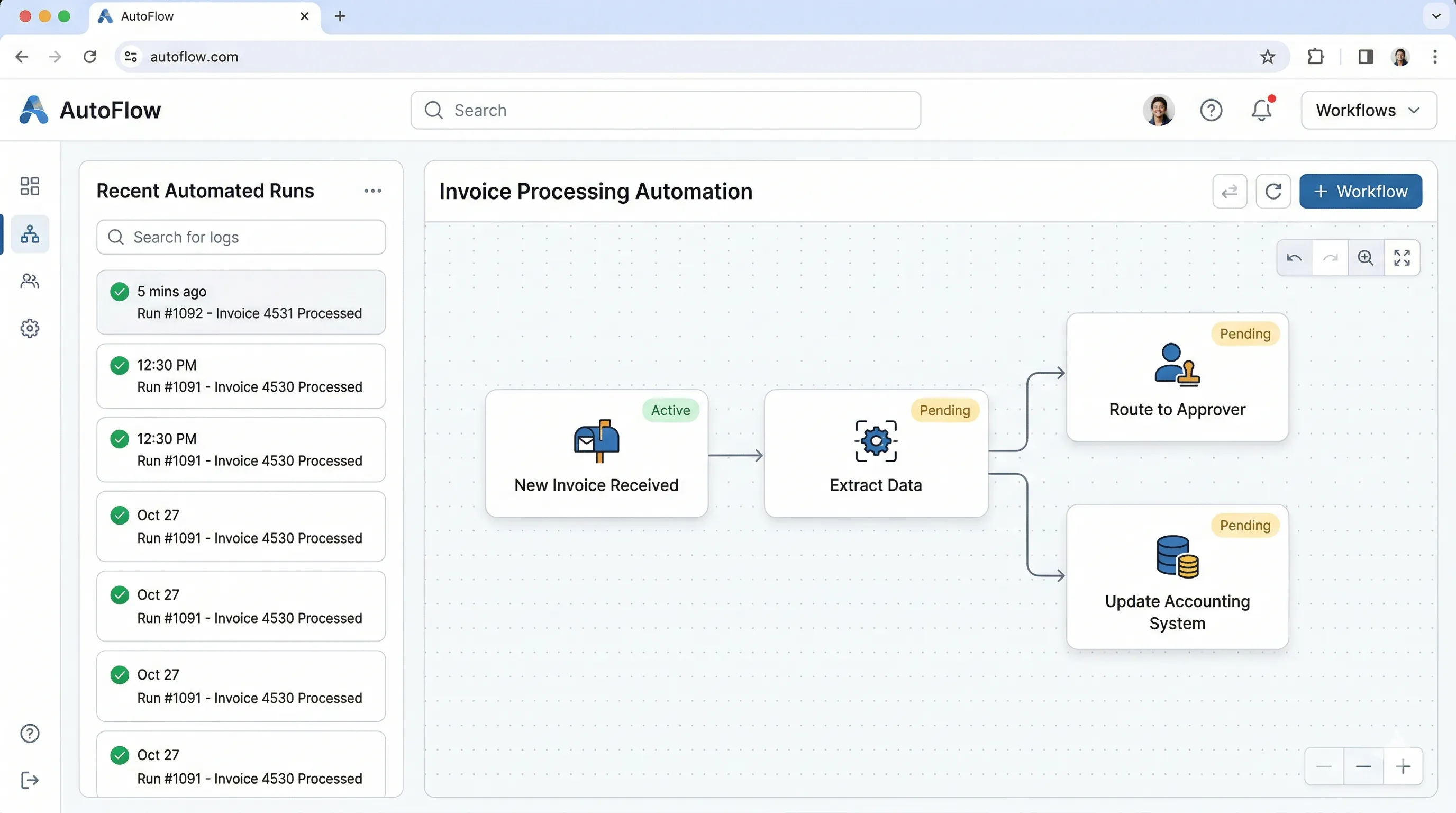Open help via the question mark icon

[1211, 110]
